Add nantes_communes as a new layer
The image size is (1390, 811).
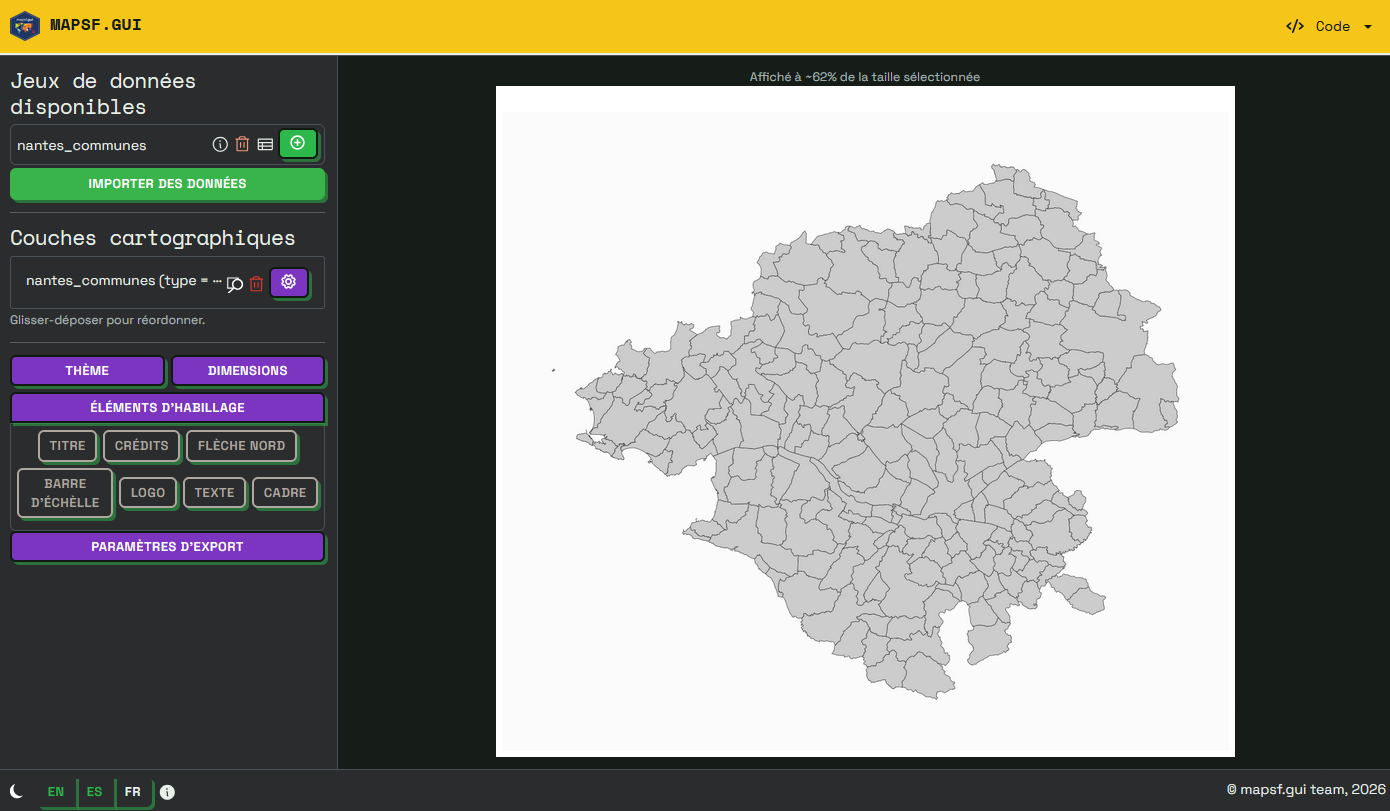(x=298, y=143)
